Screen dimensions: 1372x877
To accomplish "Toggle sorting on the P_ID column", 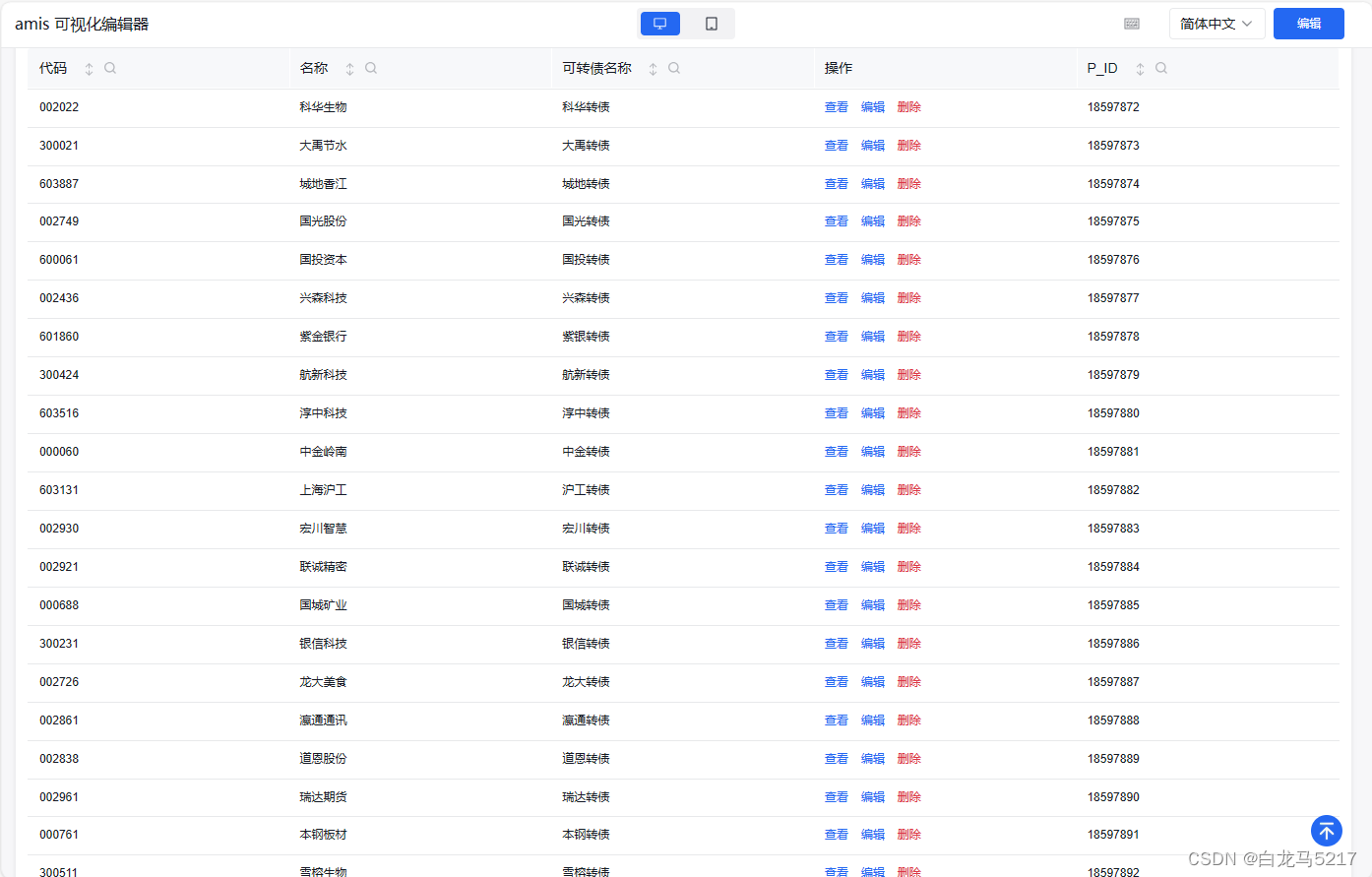I will coord(1140,68).
